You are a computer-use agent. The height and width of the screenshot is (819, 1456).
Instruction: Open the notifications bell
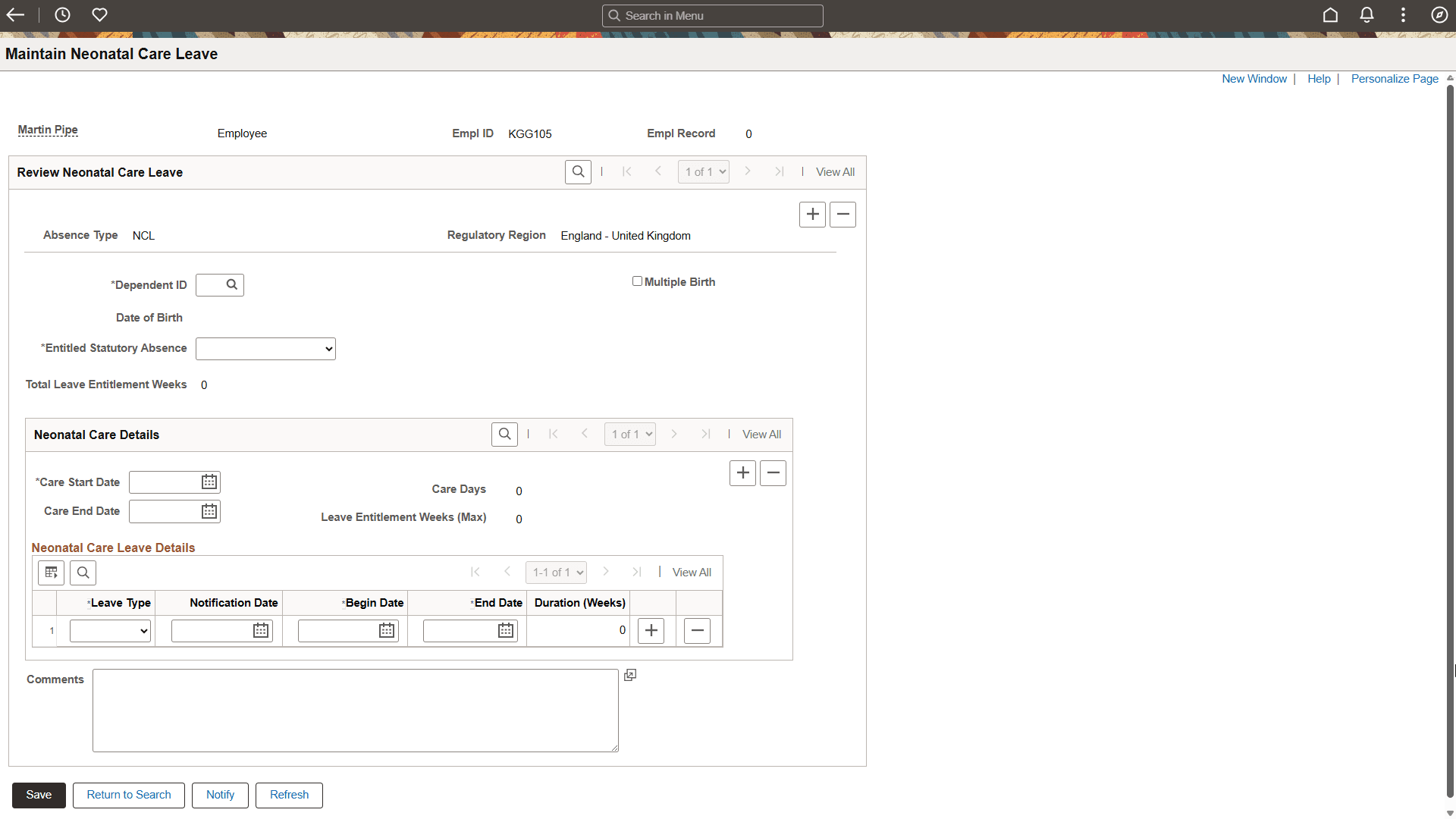1367,15
